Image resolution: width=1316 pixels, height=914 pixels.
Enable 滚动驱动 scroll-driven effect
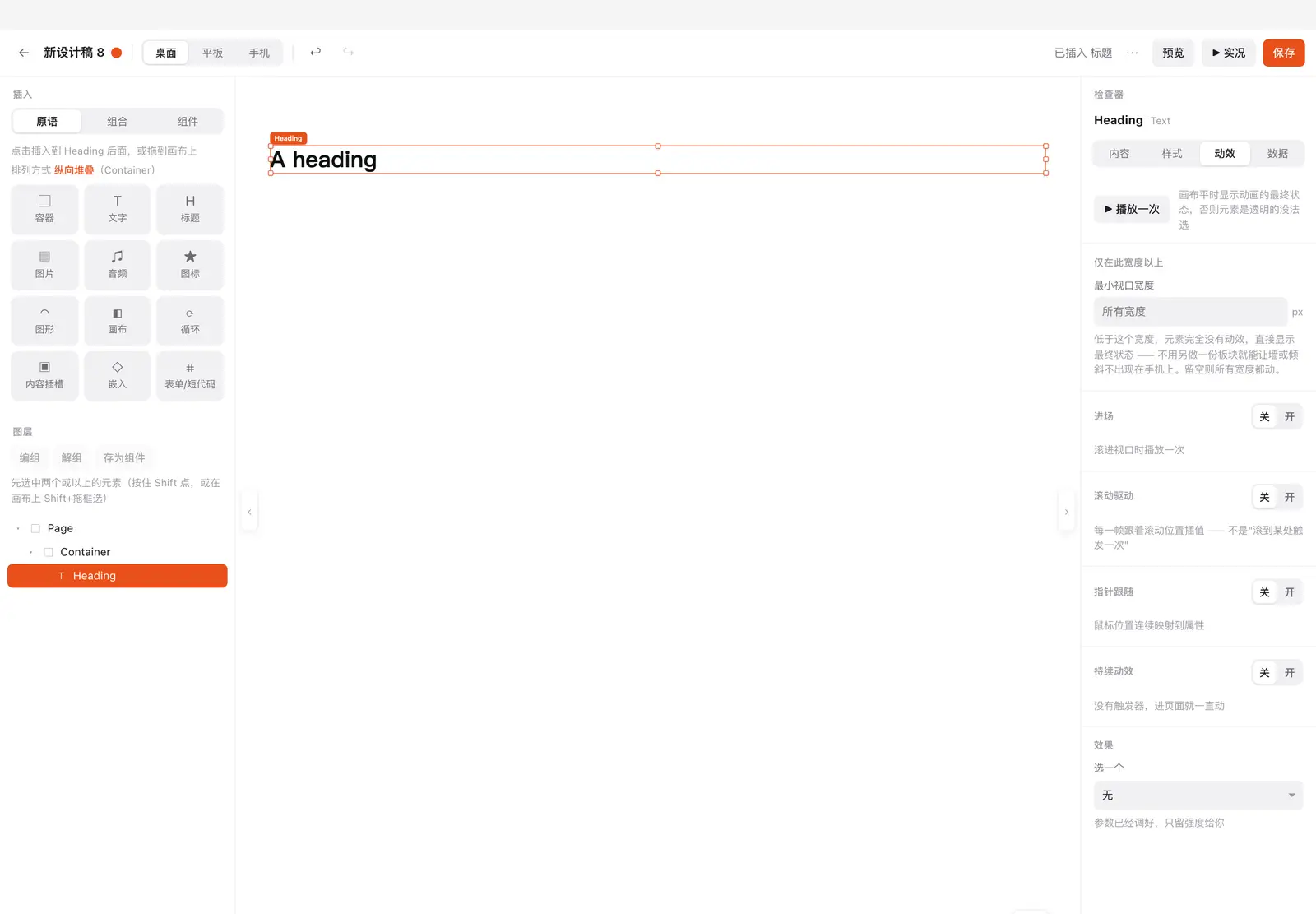1290,497
